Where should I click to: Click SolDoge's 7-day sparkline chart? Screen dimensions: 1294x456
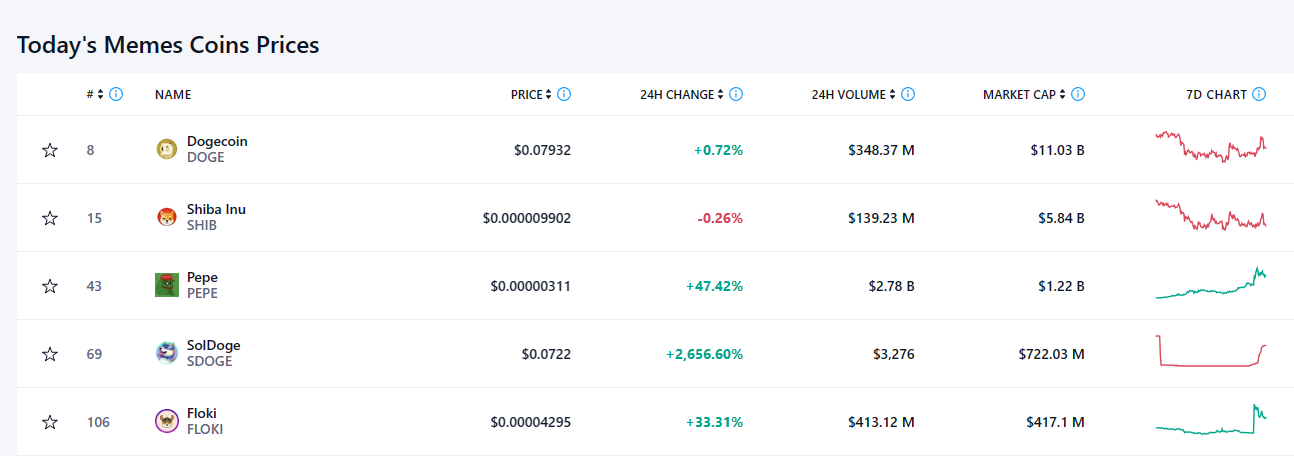1210,352
